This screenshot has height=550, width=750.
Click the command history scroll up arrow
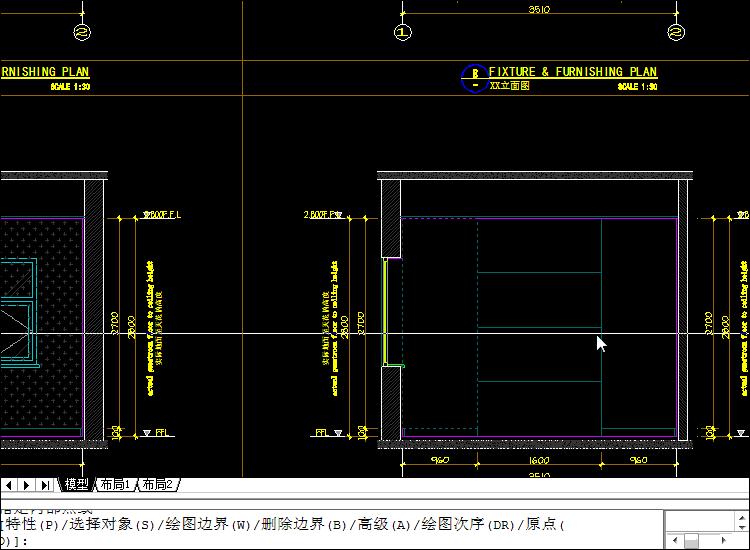[742, 518]
